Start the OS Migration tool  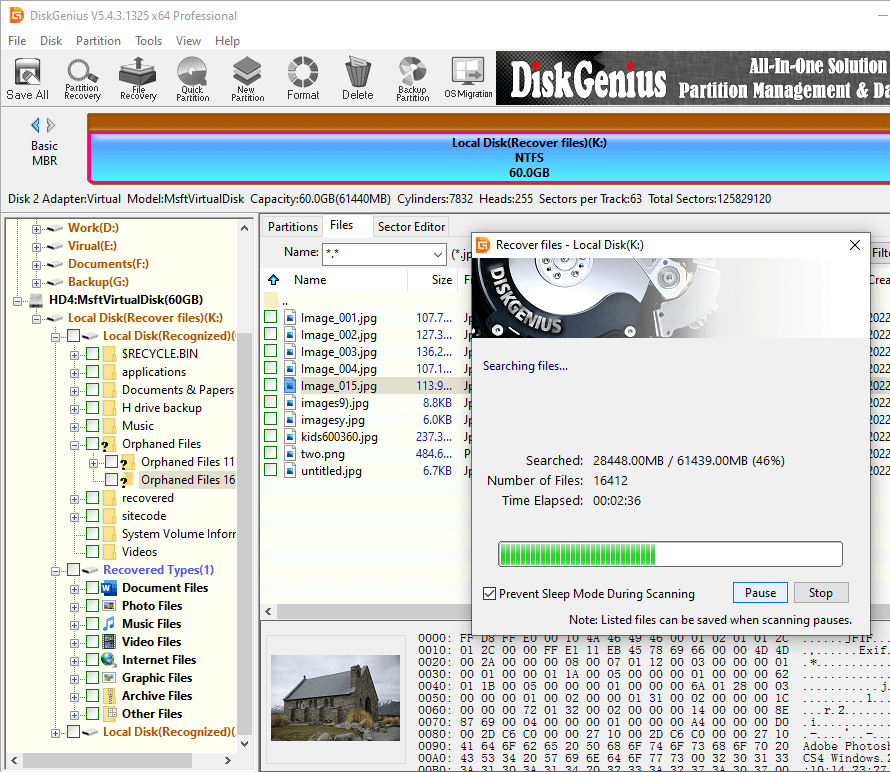468,78
